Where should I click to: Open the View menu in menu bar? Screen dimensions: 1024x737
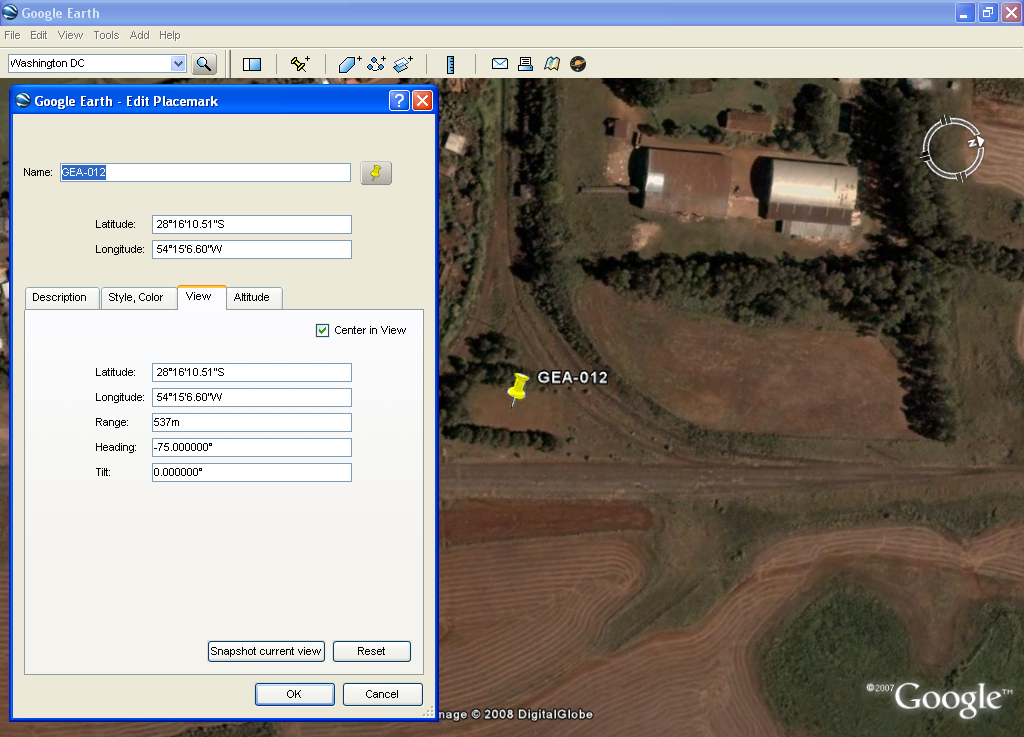point(70,35)
